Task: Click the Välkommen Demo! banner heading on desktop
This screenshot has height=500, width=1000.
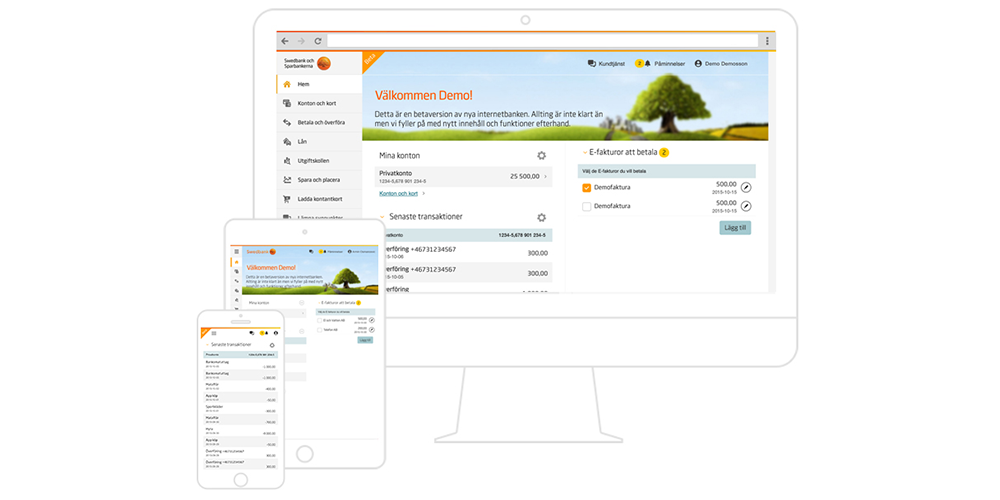Action: [x=423, y=96]
